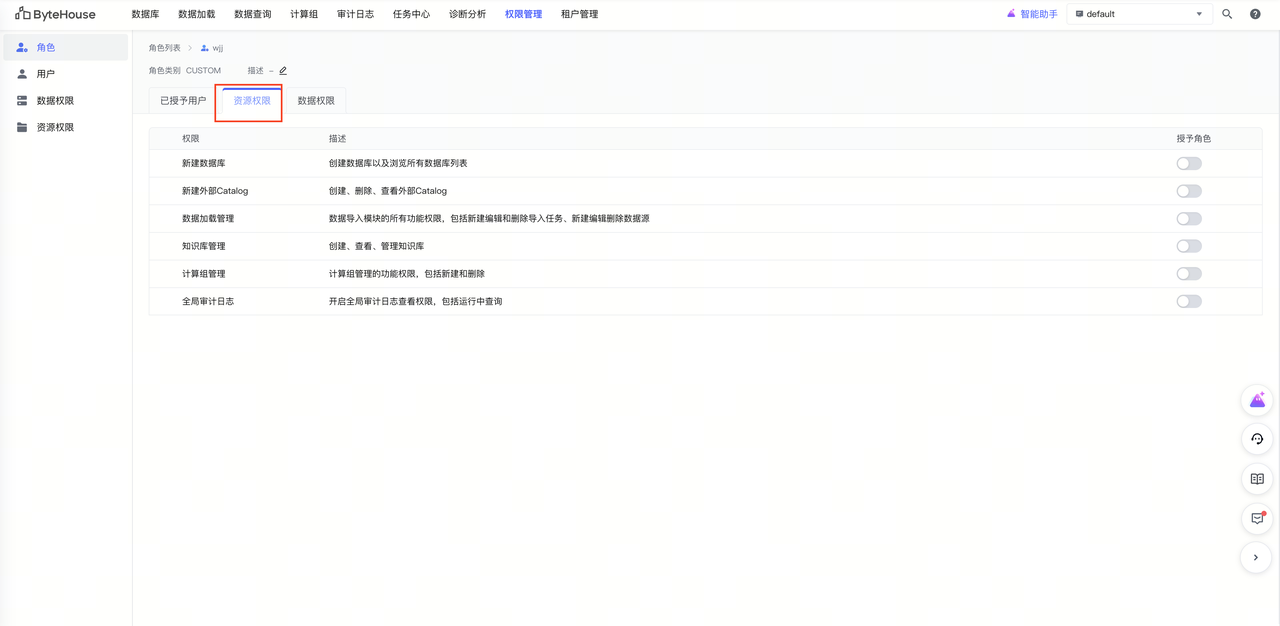
Task: Open the 数据权限 tab beside 资源权限
Action: [316, 101]
